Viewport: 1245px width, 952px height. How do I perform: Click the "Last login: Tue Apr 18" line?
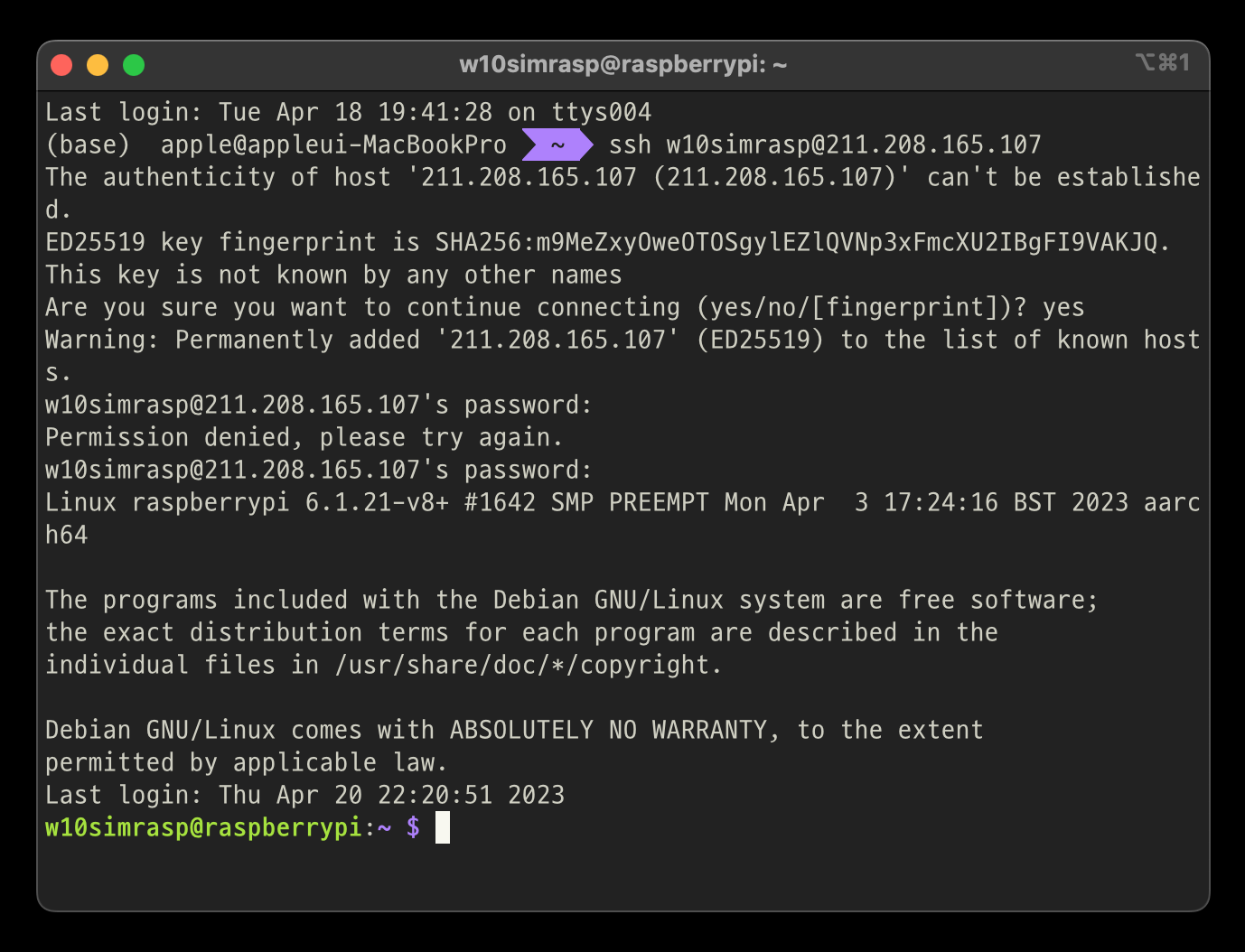[348, 112]
